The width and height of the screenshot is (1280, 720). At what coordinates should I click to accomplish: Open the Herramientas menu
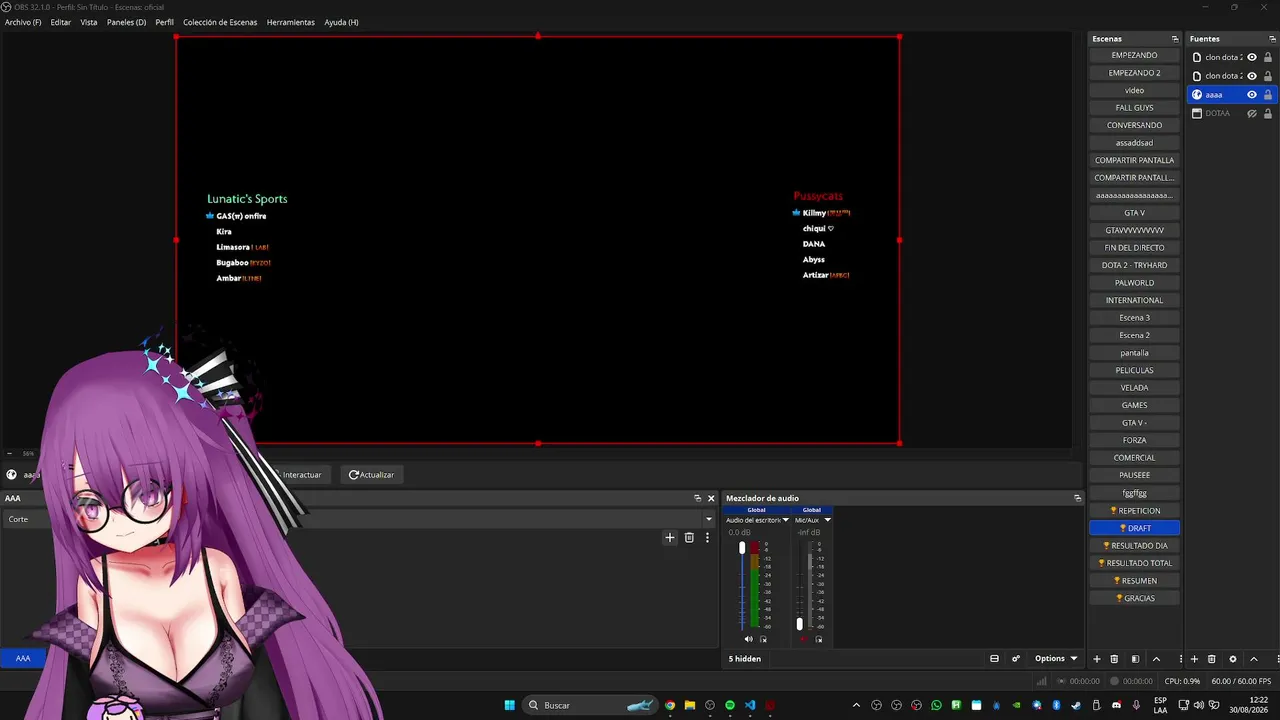291,22
